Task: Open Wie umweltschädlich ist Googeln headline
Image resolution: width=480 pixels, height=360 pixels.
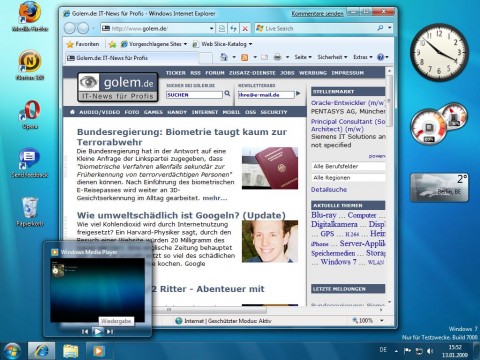Action: pyautogui.click(x=181, y=215)
